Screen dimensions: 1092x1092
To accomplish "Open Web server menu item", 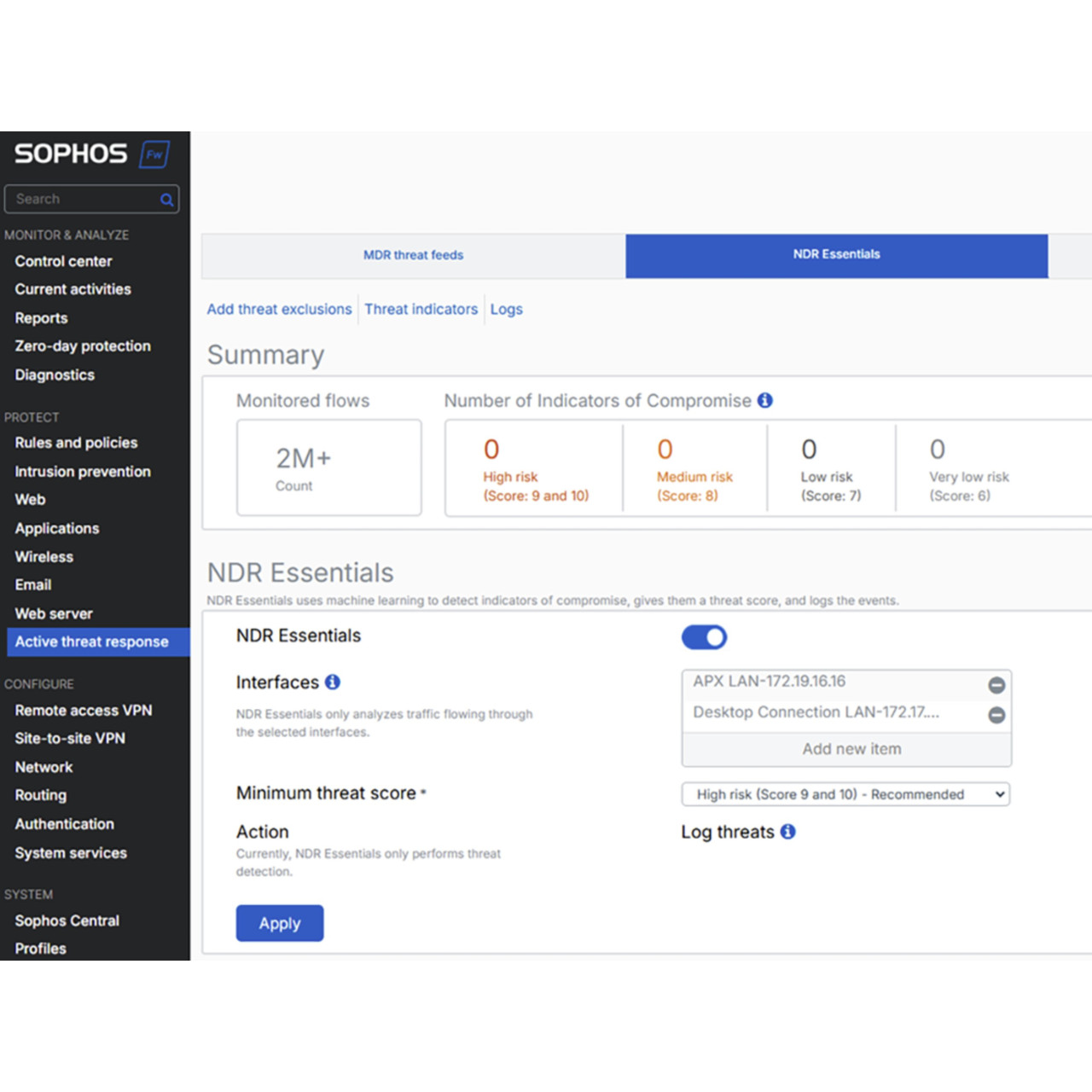I will [54, 613].
